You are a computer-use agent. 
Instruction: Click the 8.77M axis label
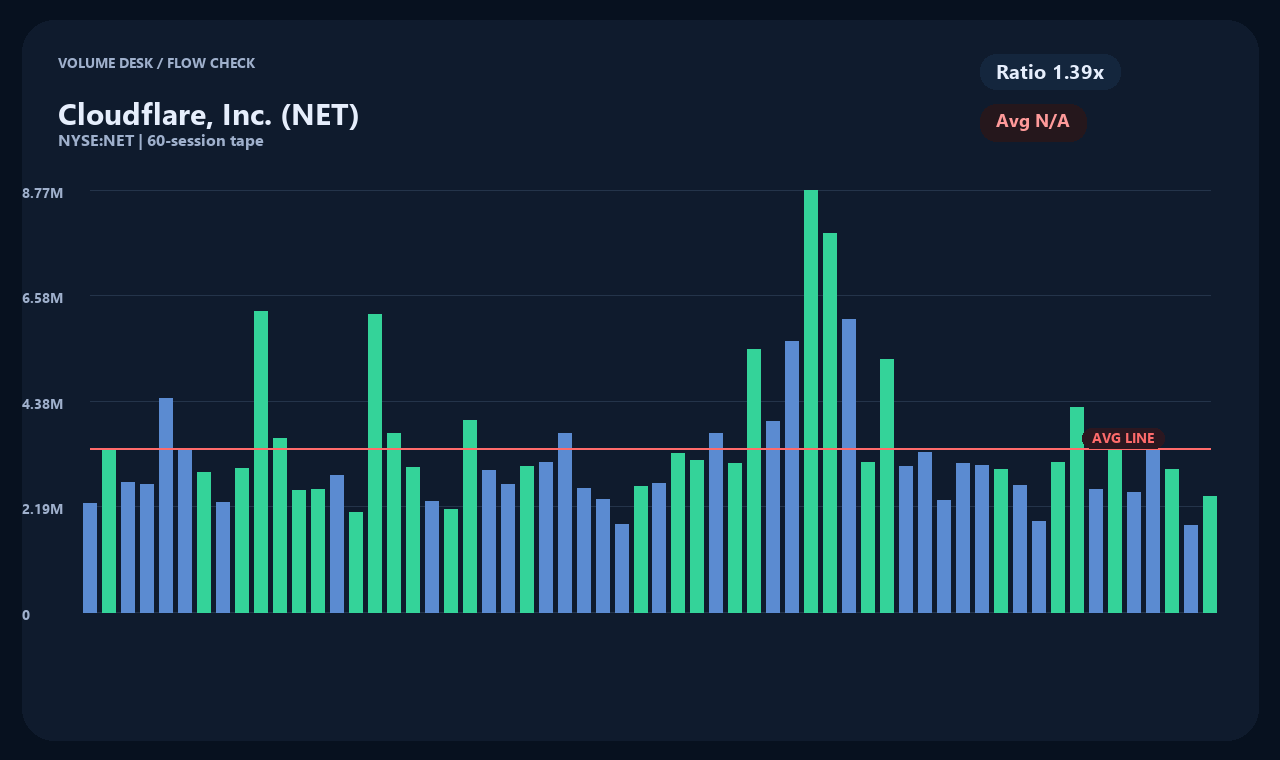click(x=43, y=192)
